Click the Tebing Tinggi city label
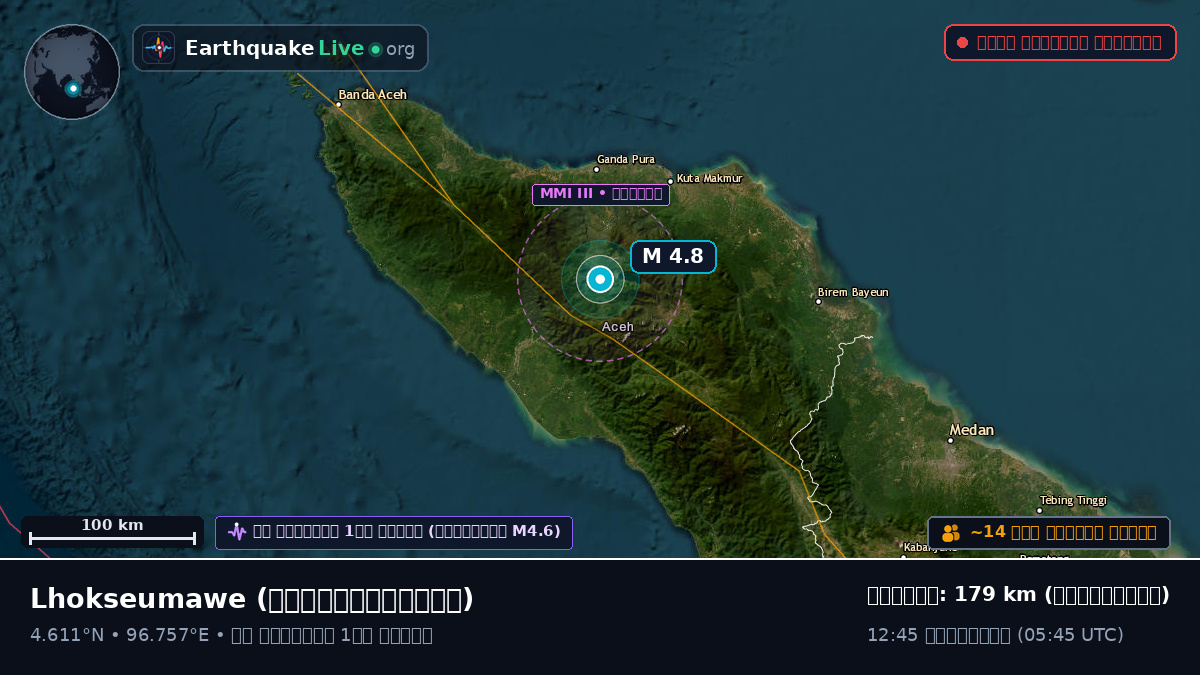This screenshot has width=1200, height=675. (x=1074, y=500)
